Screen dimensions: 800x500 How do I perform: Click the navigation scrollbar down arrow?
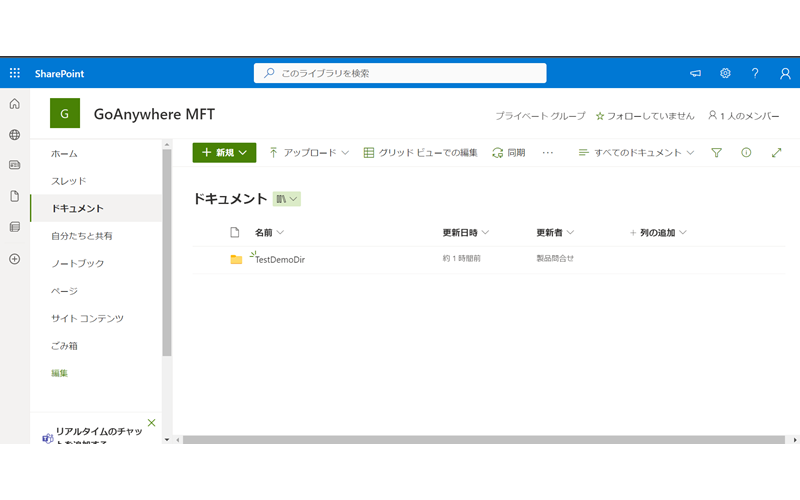pyautogui.click(x=167, y=439)
